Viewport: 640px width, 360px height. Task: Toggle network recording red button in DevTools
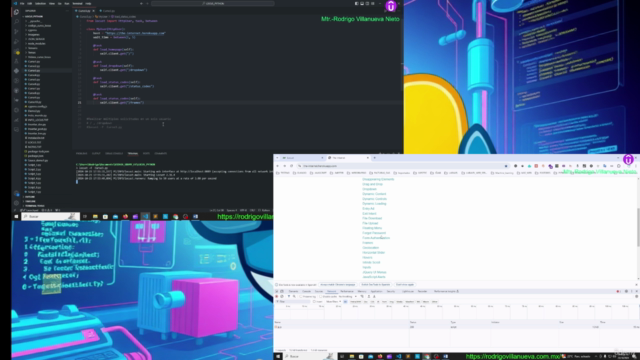tap(277, 297)
